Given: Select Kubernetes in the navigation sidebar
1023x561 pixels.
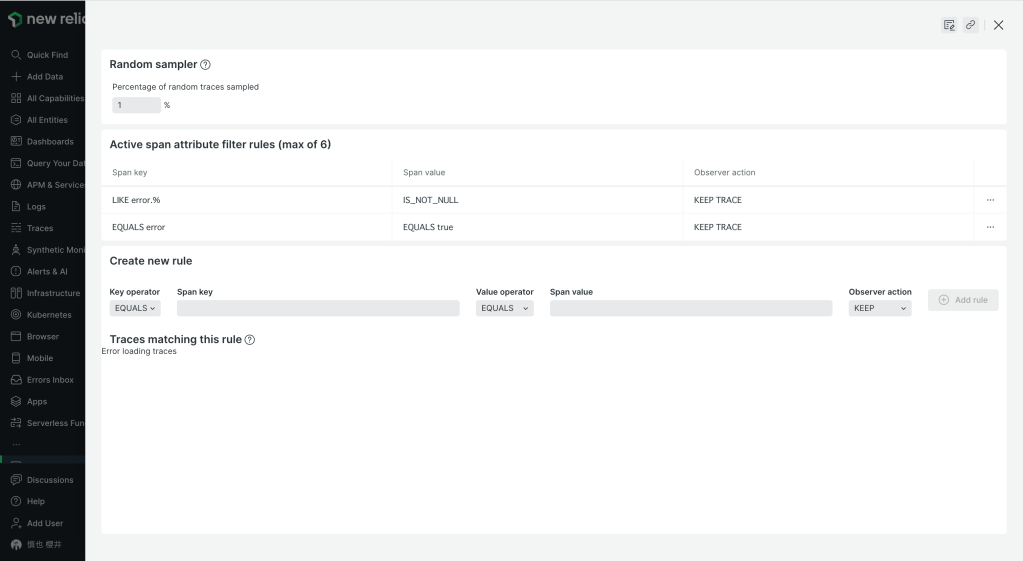Looking at the screenshot, I should 48,315.
